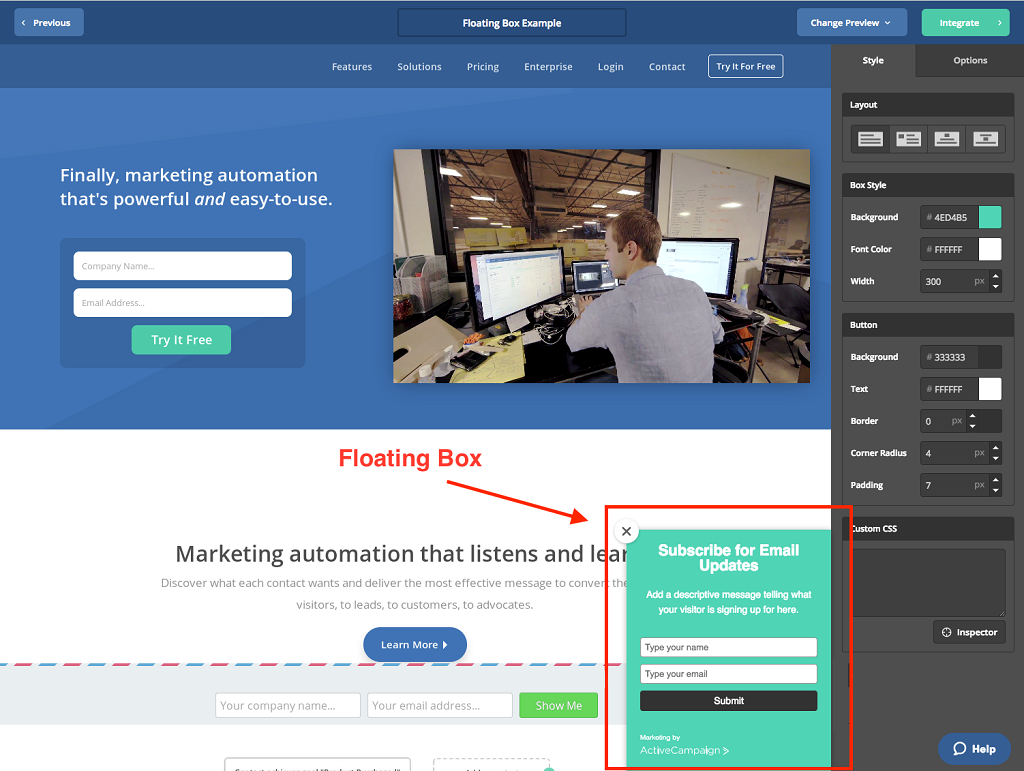Choose the third layout icon option
Screen dimensions: 1024x771
947,139
